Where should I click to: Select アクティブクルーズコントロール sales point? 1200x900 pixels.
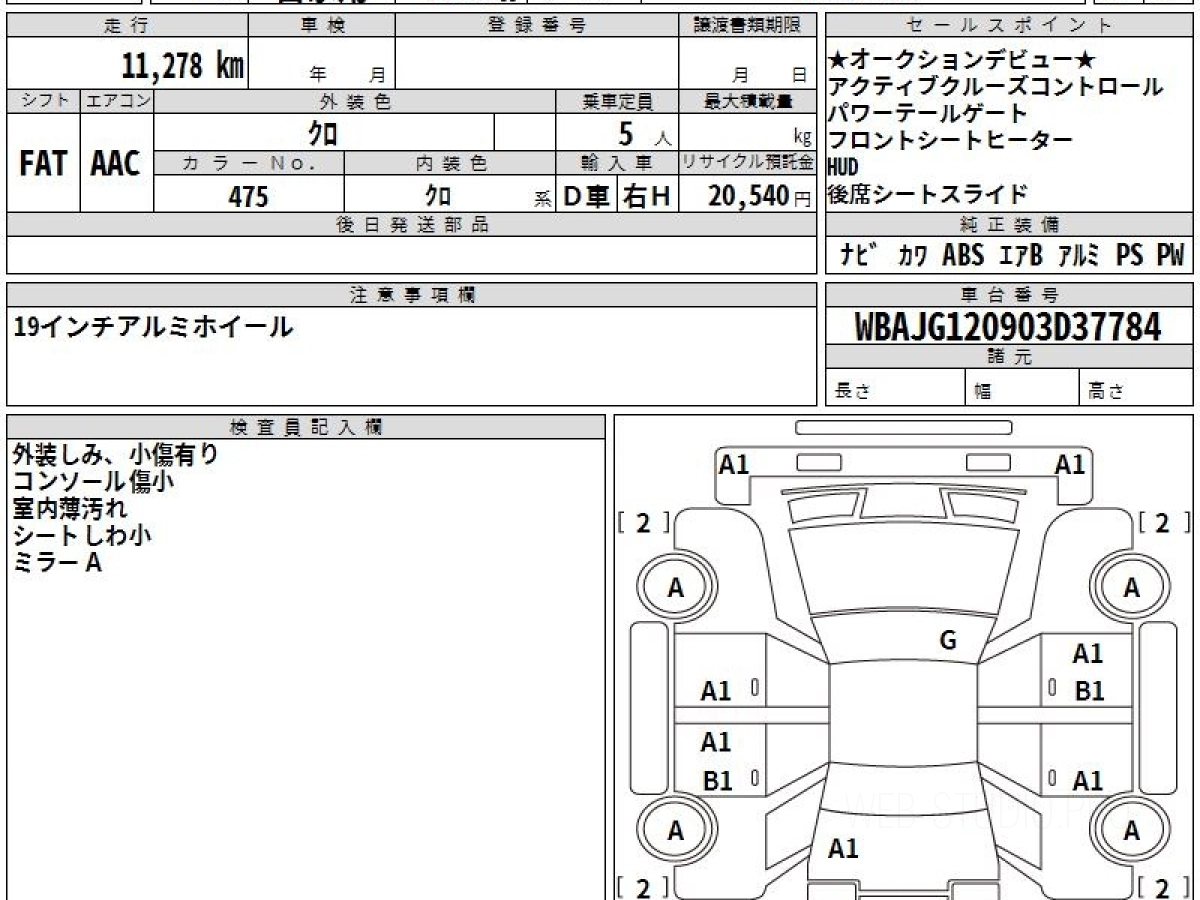point(996,87)
